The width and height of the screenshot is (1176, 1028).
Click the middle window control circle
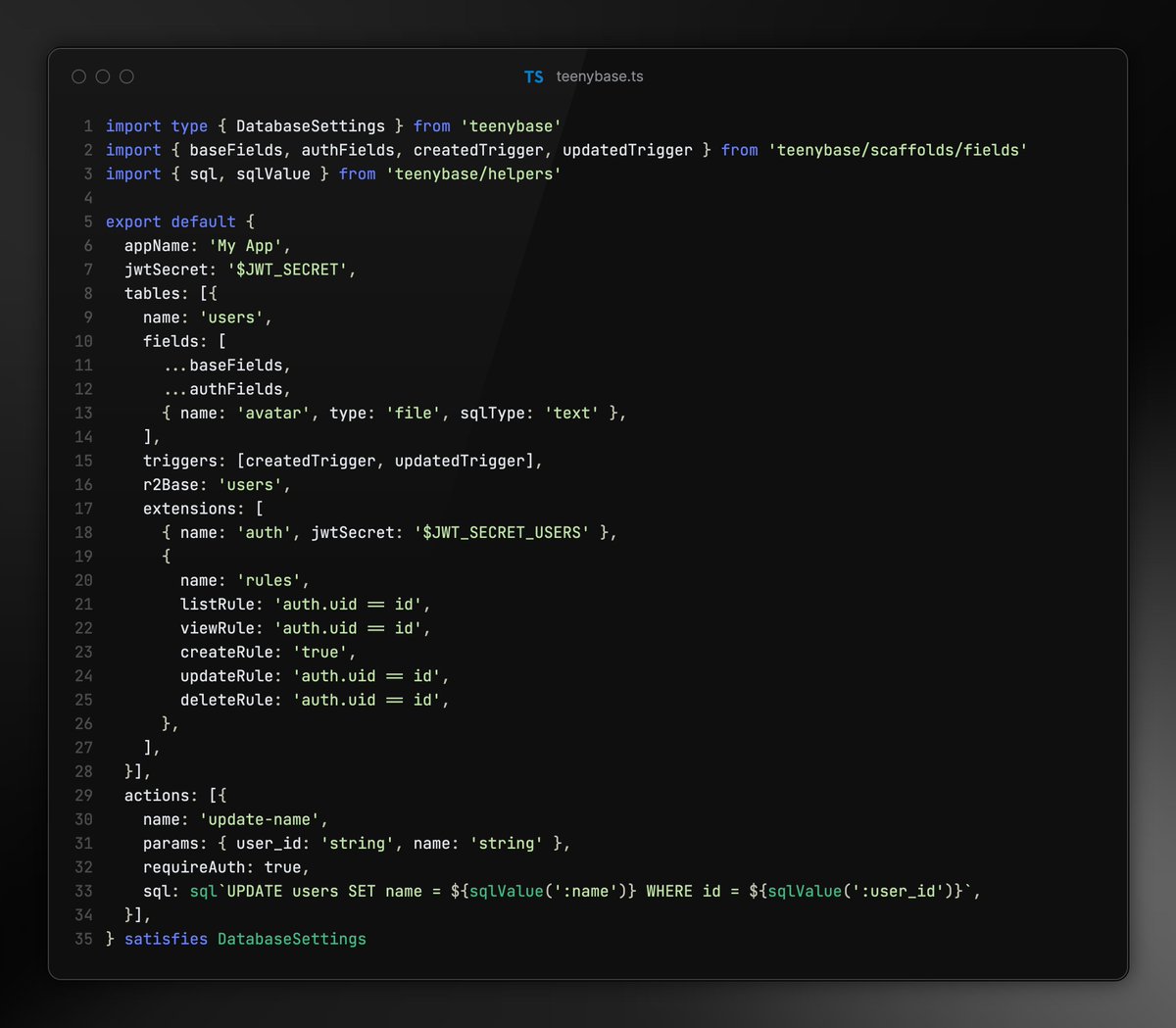103,76
